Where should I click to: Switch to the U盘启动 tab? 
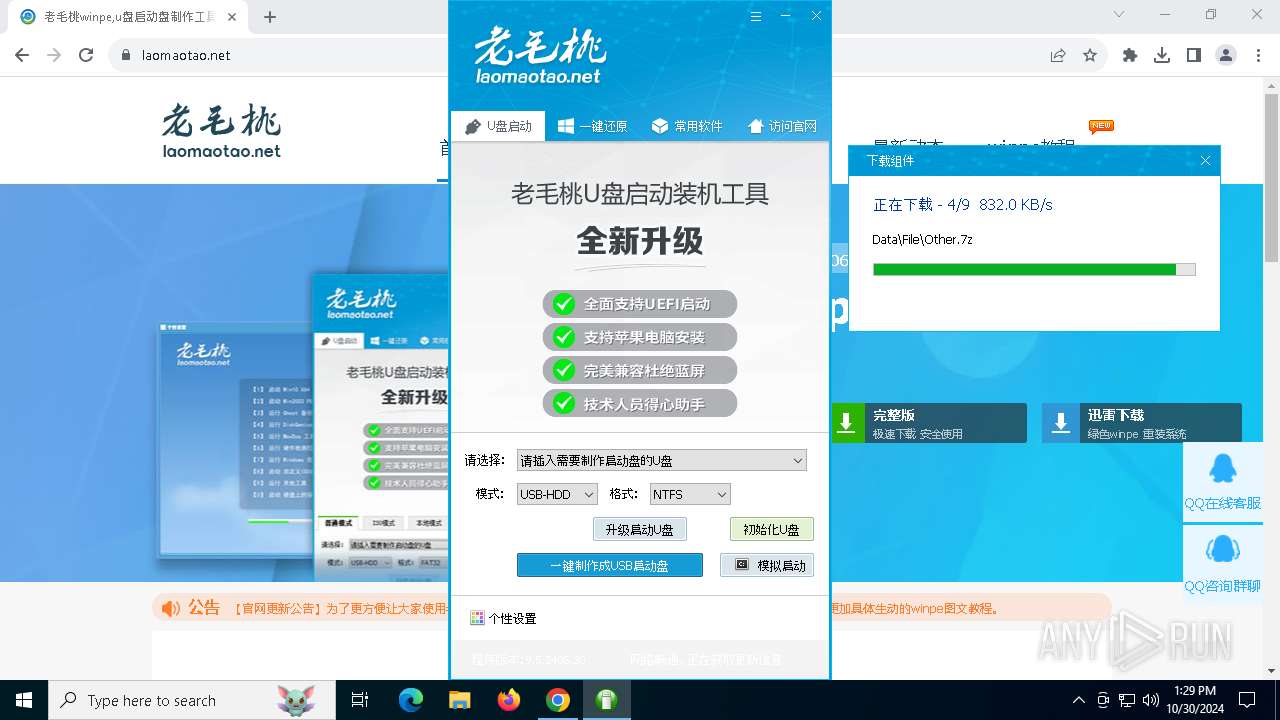[498, 126]
